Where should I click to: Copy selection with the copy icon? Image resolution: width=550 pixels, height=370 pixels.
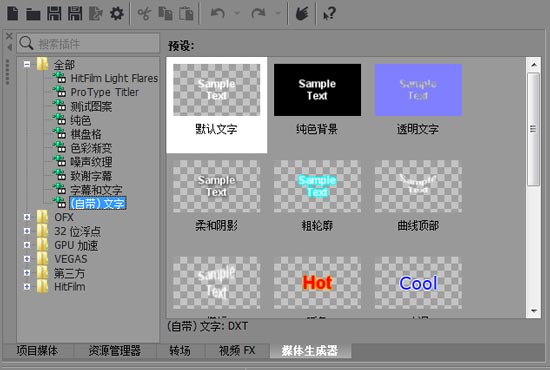(165, 14)
